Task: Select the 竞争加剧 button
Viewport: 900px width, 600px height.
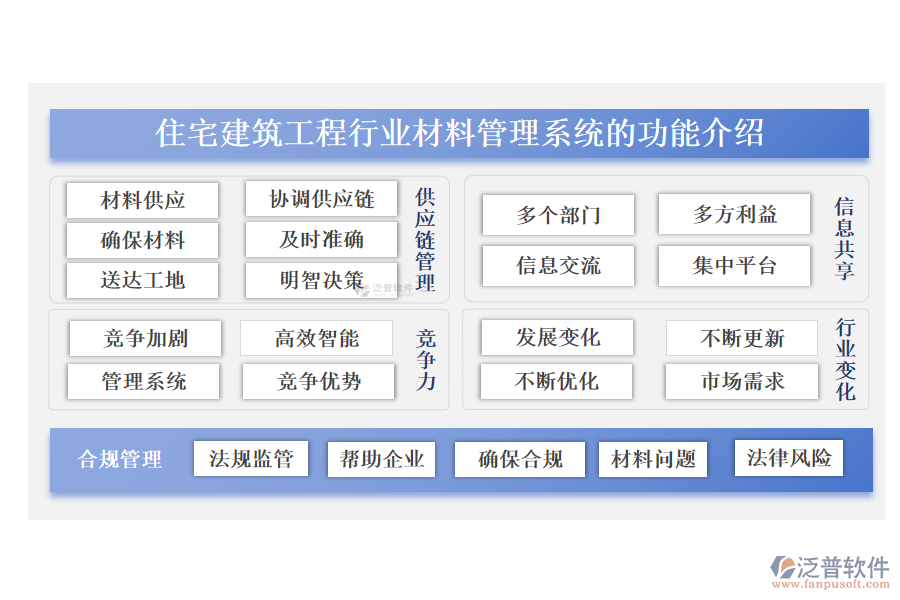Action: pyautogui.click(x=145, y=339)
